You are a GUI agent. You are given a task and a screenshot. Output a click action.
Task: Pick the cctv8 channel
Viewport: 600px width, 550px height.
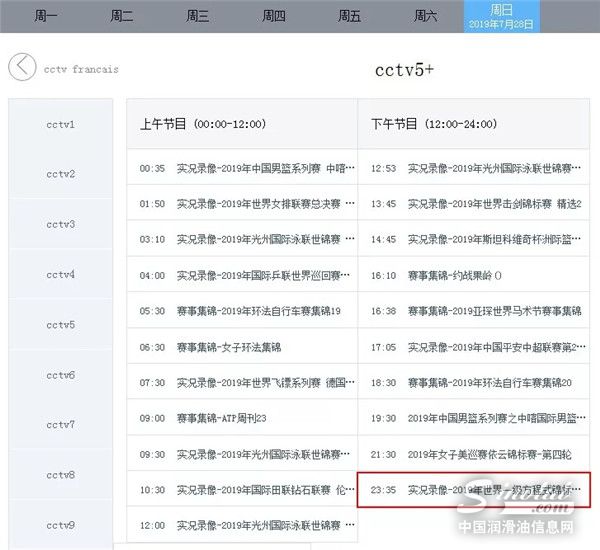coord(61,475)
